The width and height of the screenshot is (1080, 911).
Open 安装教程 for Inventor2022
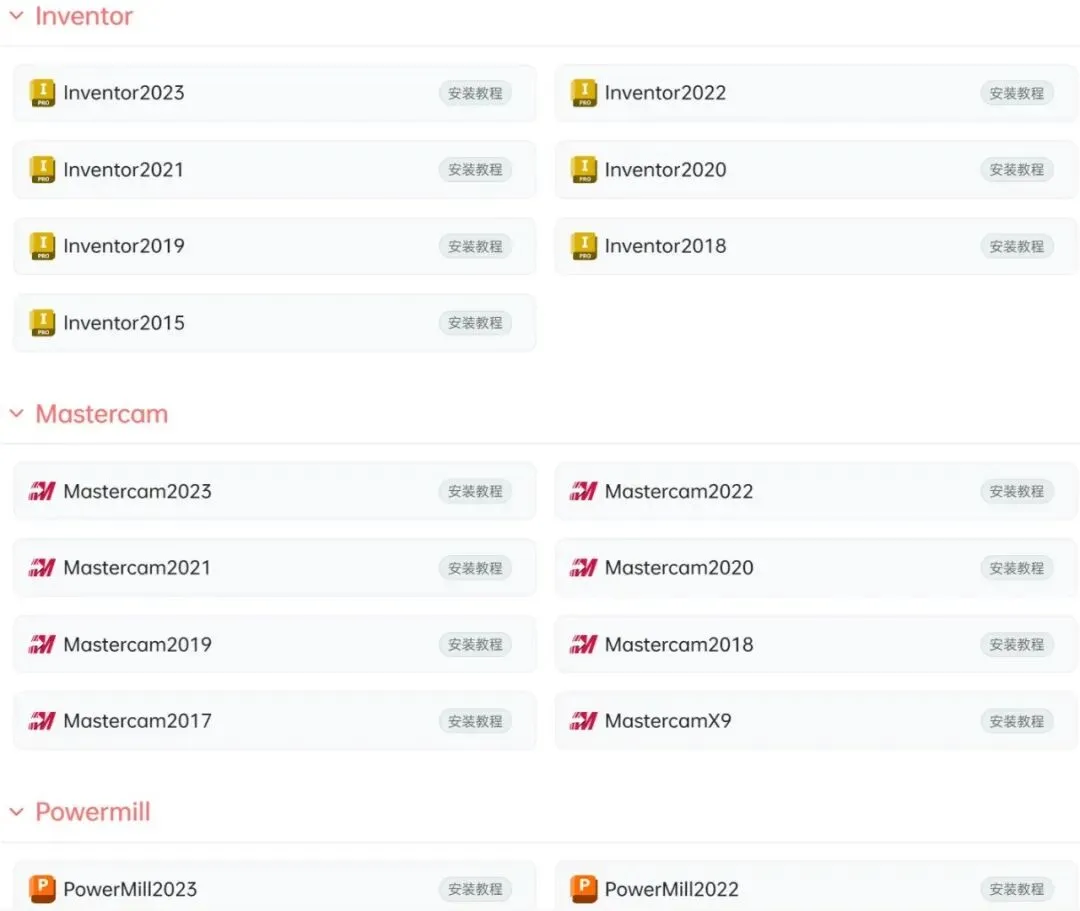(x=1017, y=93)
